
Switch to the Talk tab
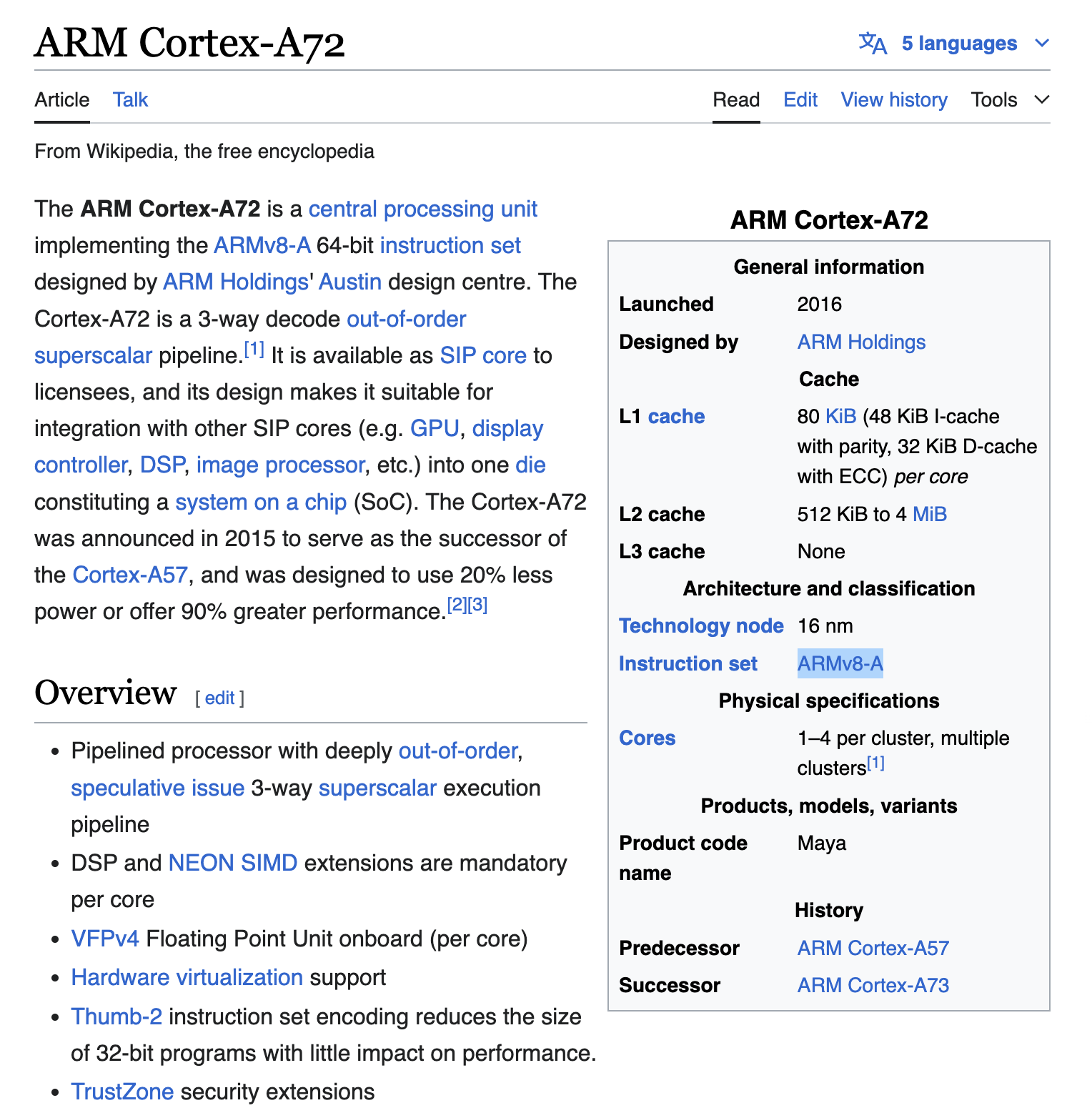(x=130, y=100)
